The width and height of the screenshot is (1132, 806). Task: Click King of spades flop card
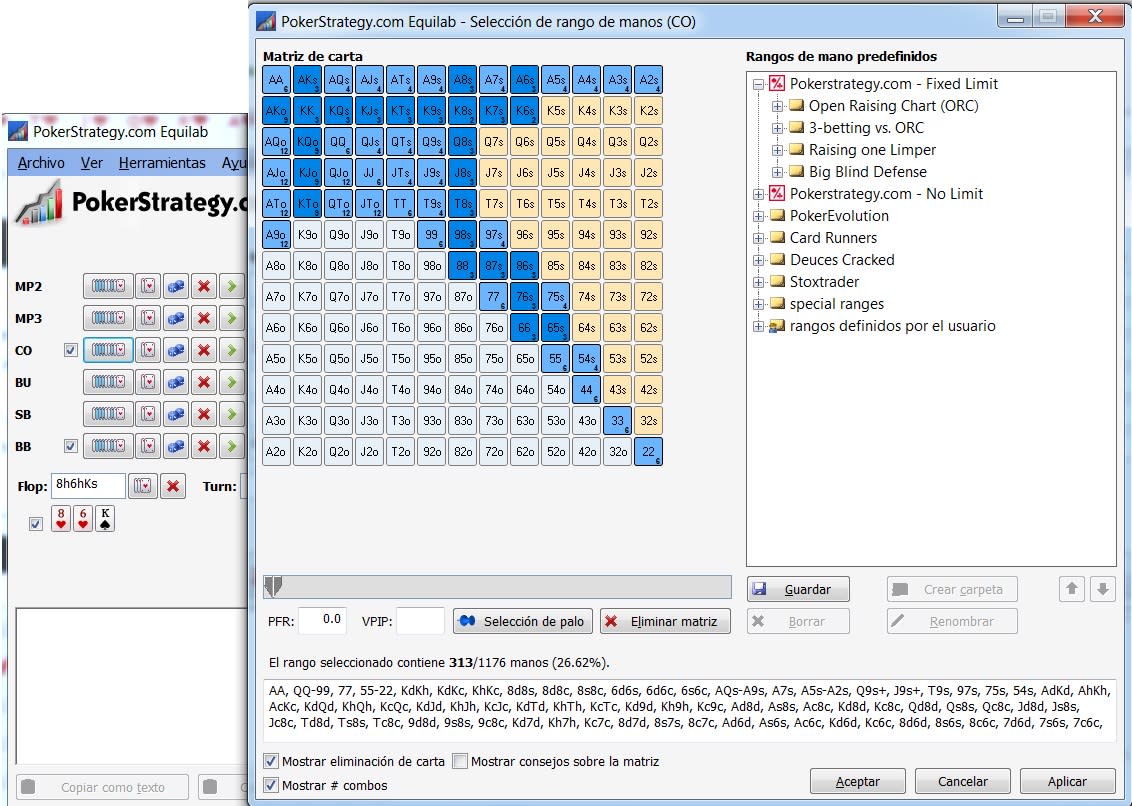[105, 519]
